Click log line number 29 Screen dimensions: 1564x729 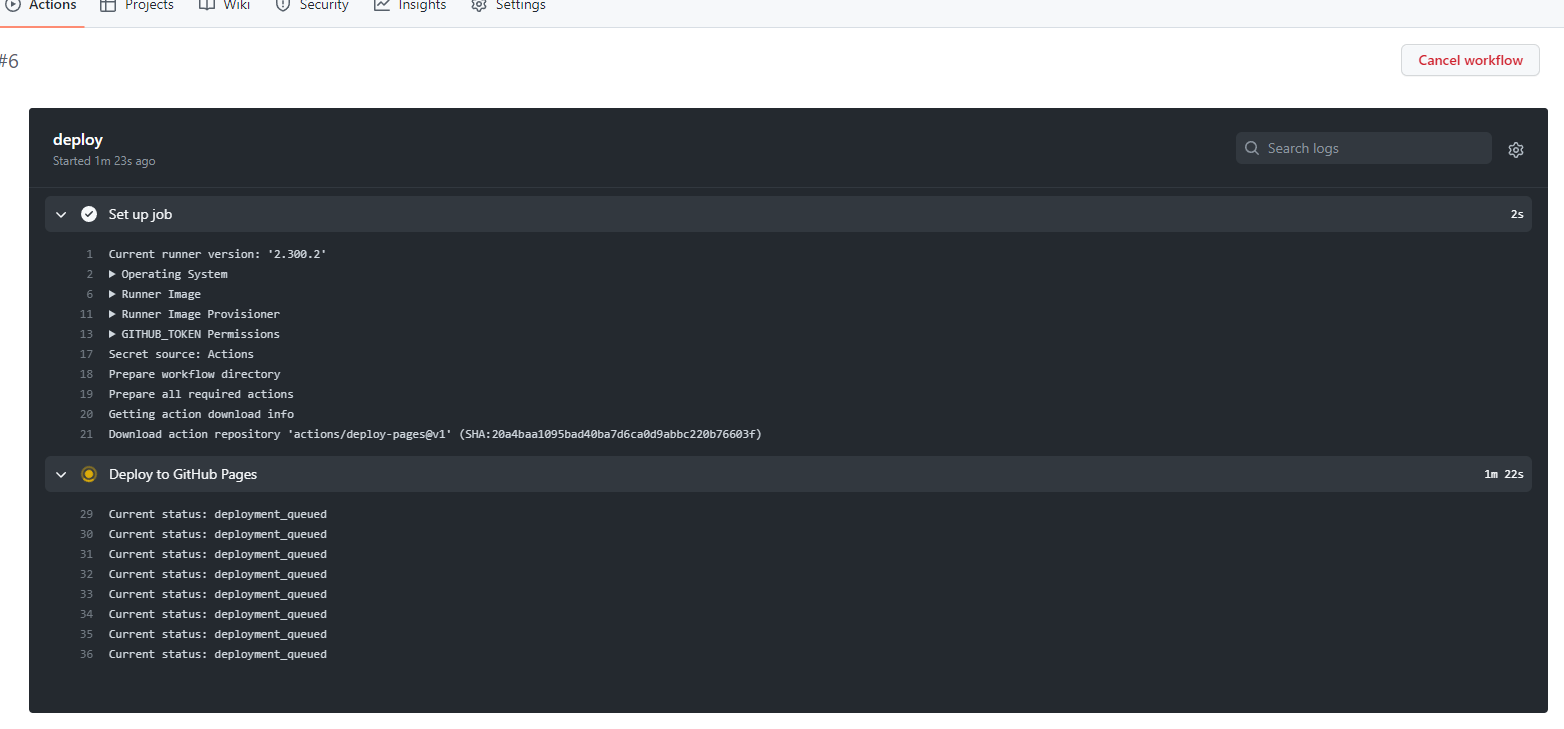pos(86,514)
